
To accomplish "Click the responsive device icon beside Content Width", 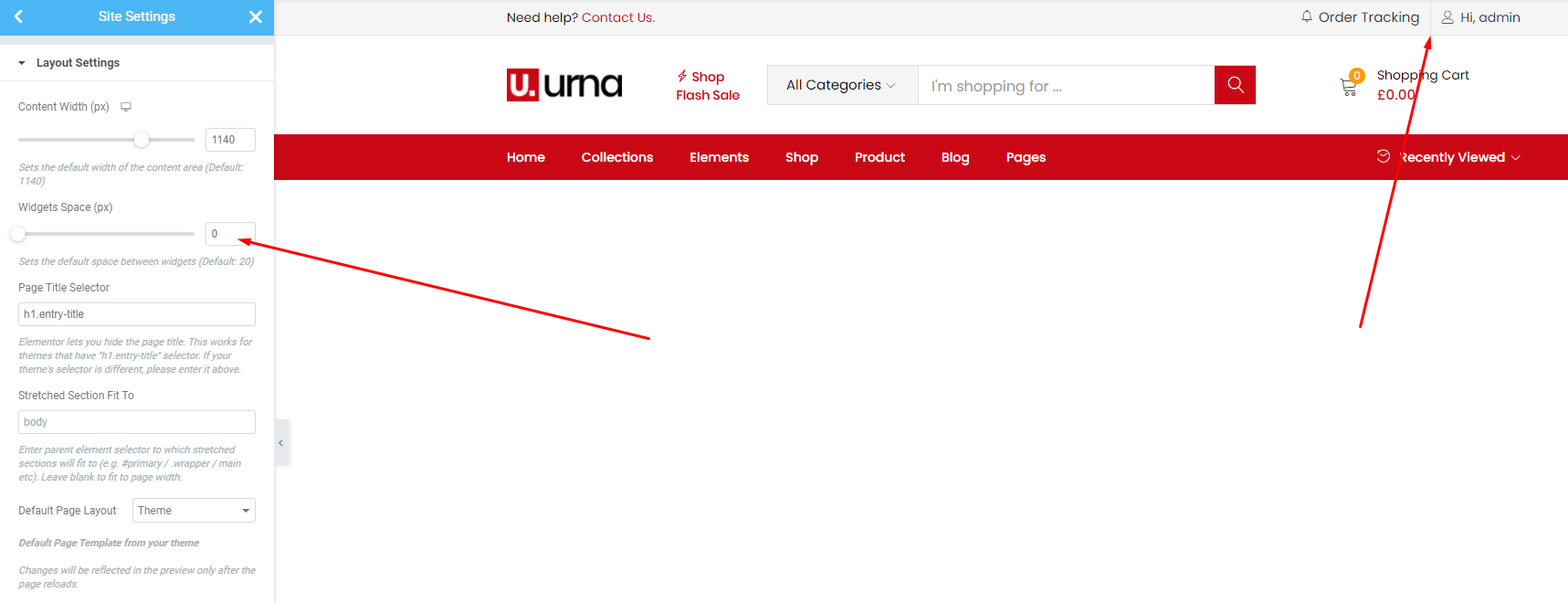I will click(126, 107).
